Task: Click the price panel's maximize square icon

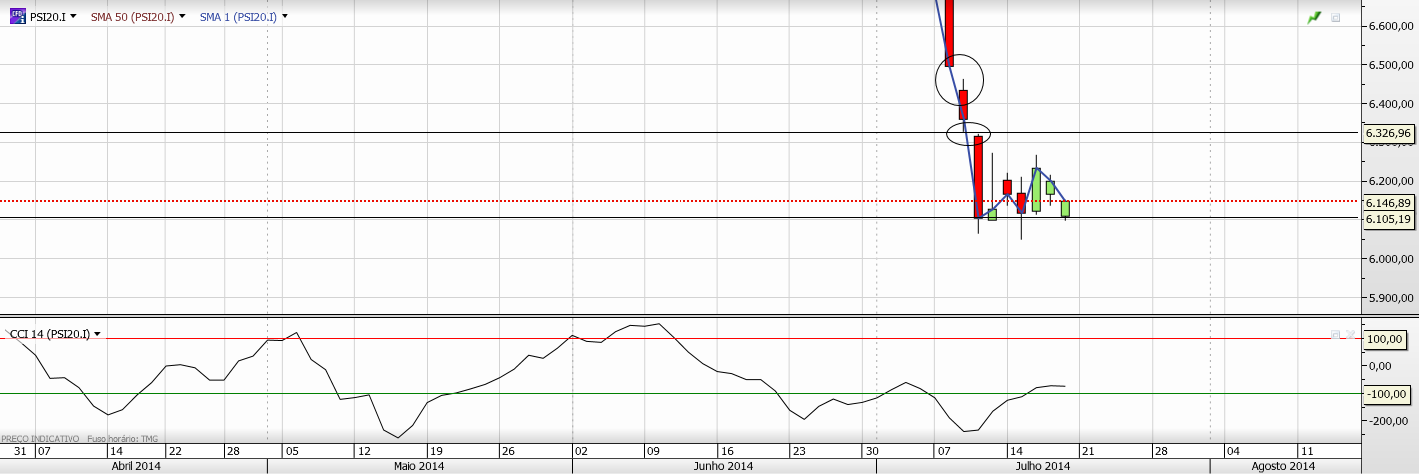Action: pos(1336,18)
